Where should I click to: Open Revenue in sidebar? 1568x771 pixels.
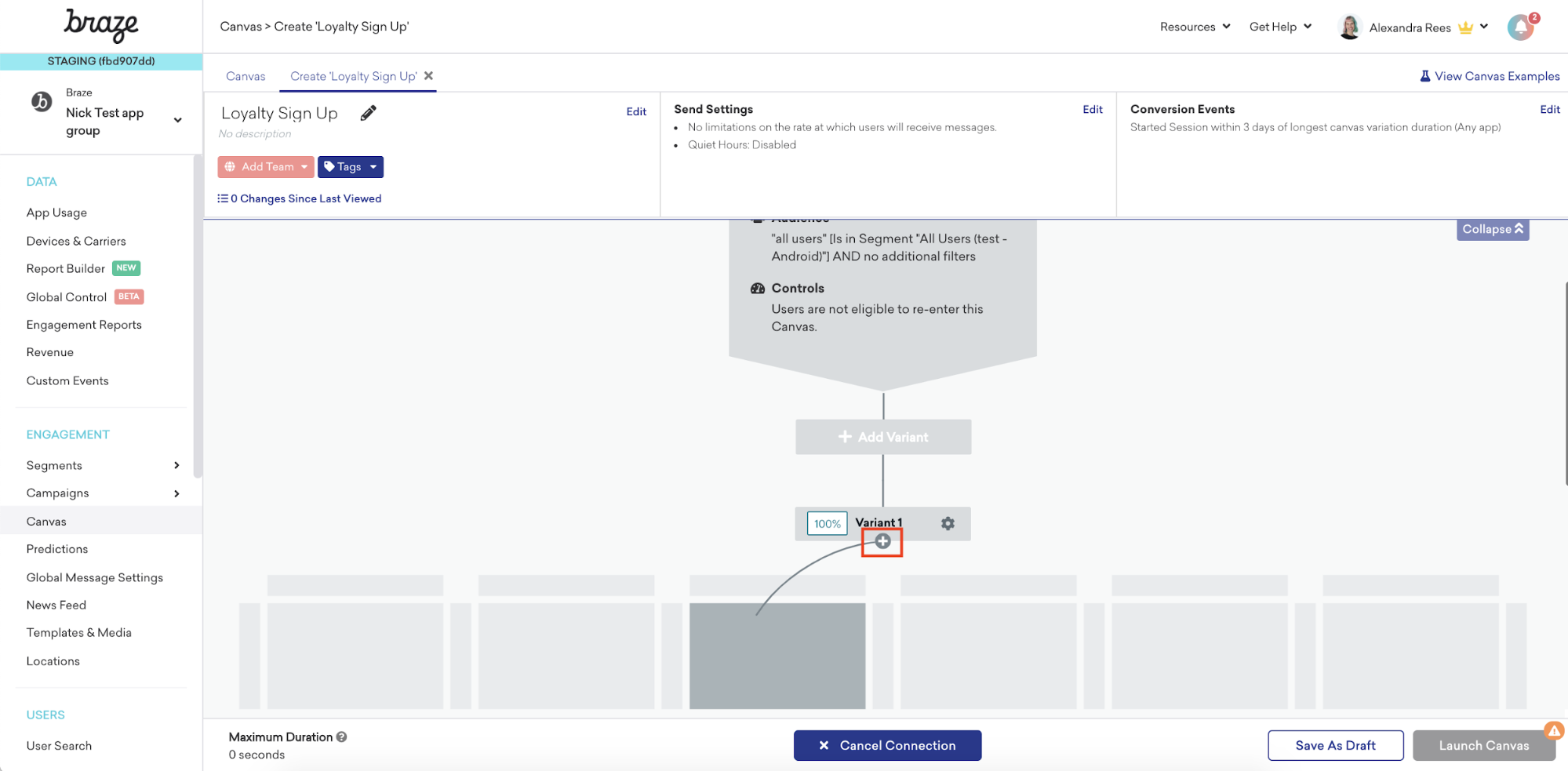(x=50, y=352)
